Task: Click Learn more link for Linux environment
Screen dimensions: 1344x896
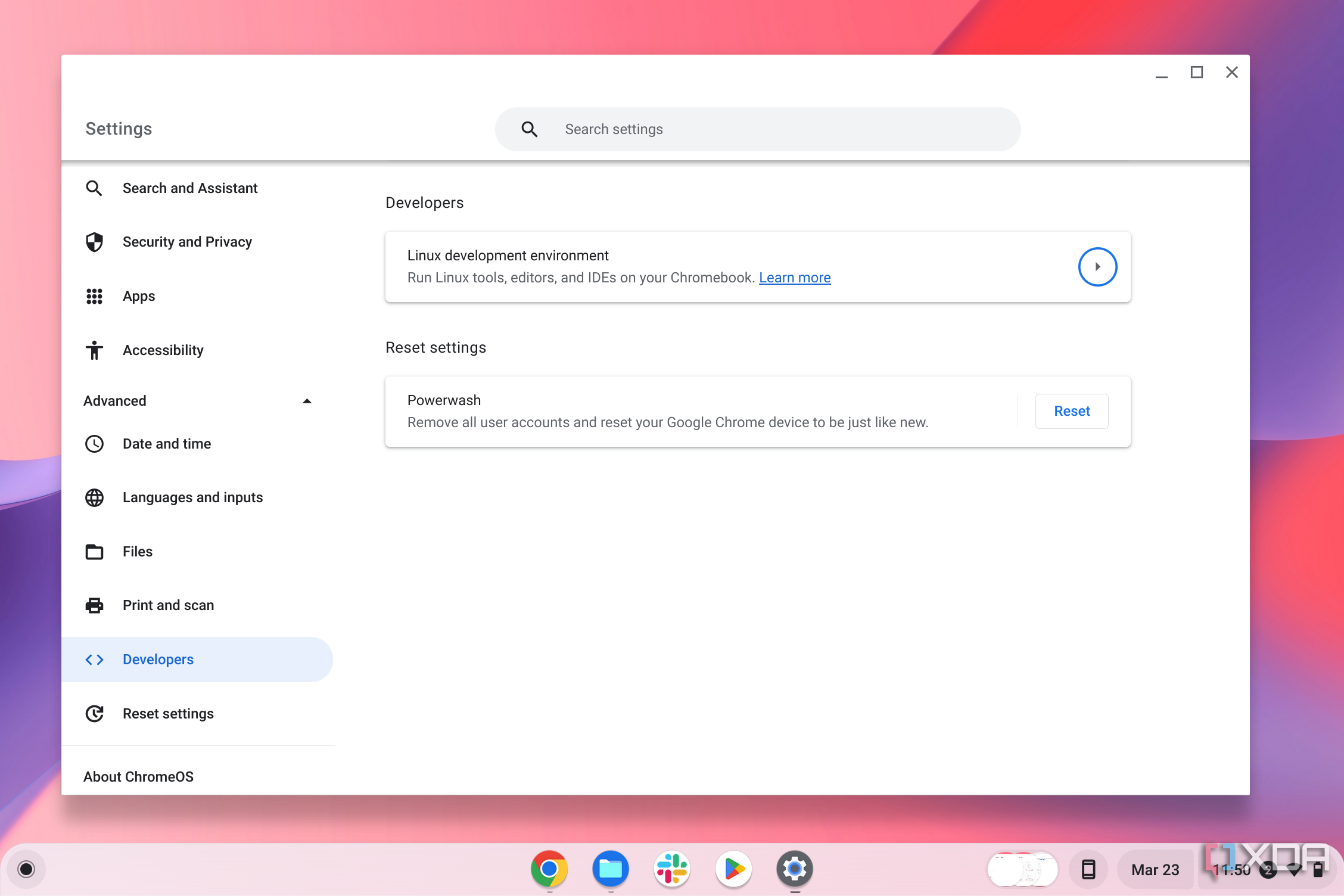Action: pos(795,278)
